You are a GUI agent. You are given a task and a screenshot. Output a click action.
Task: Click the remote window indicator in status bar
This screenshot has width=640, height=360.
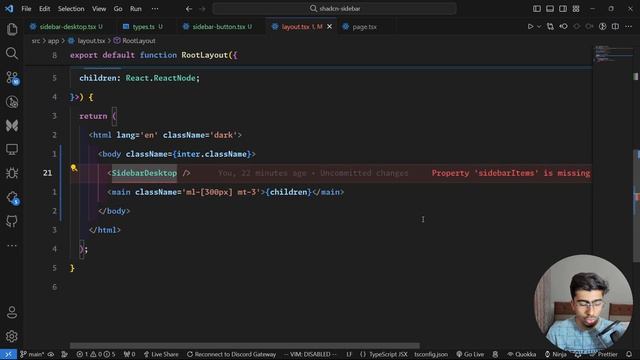pyautogui.click(x=8, y=354)
